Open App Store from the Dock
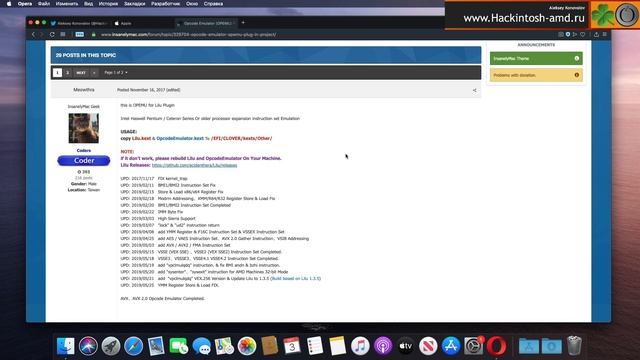 pyautogui.click(x=451, y=346)
